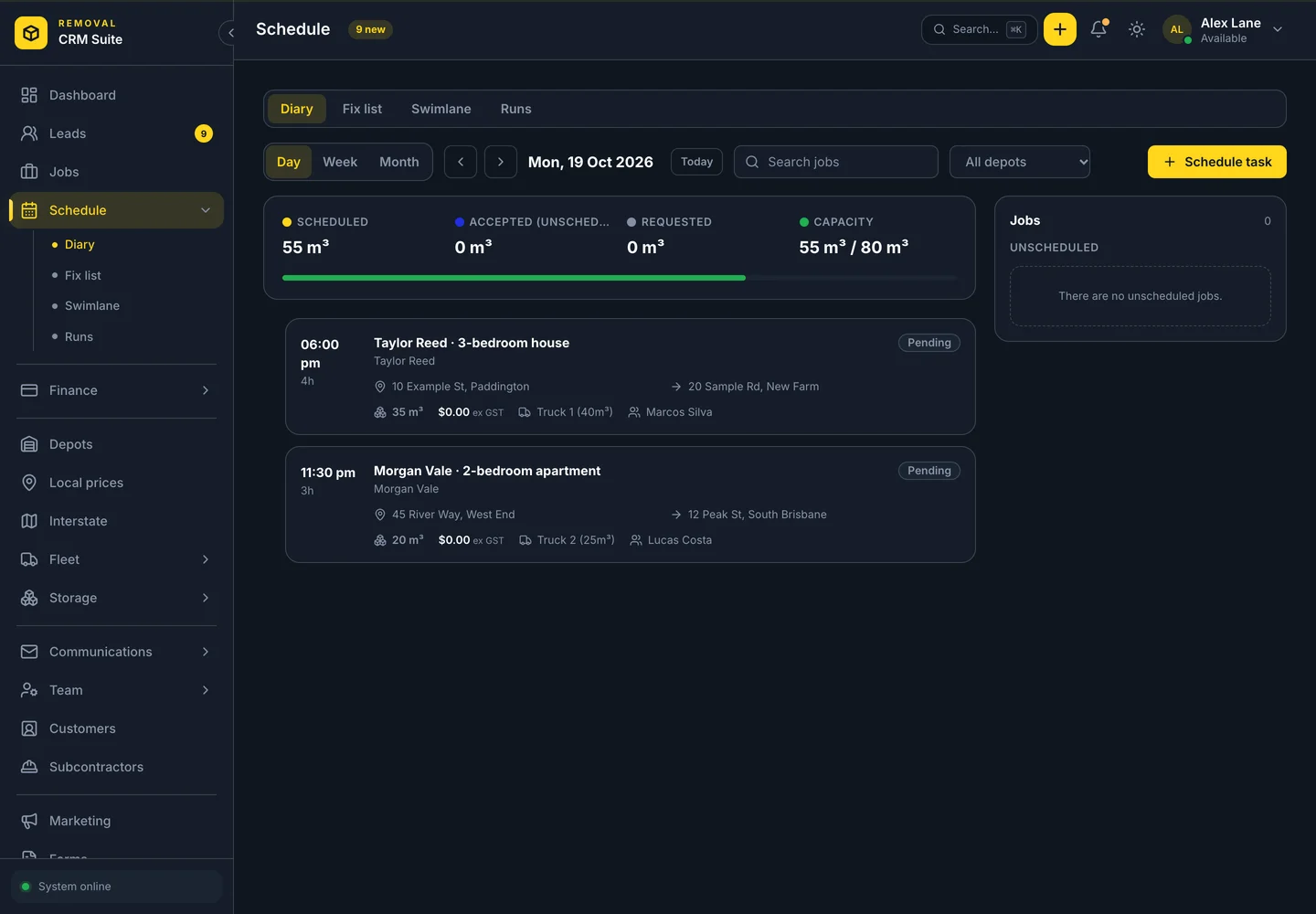Click the yellow quick-add plus icon
This screenshot has width=1316, height=914.
pos(1060,29)
